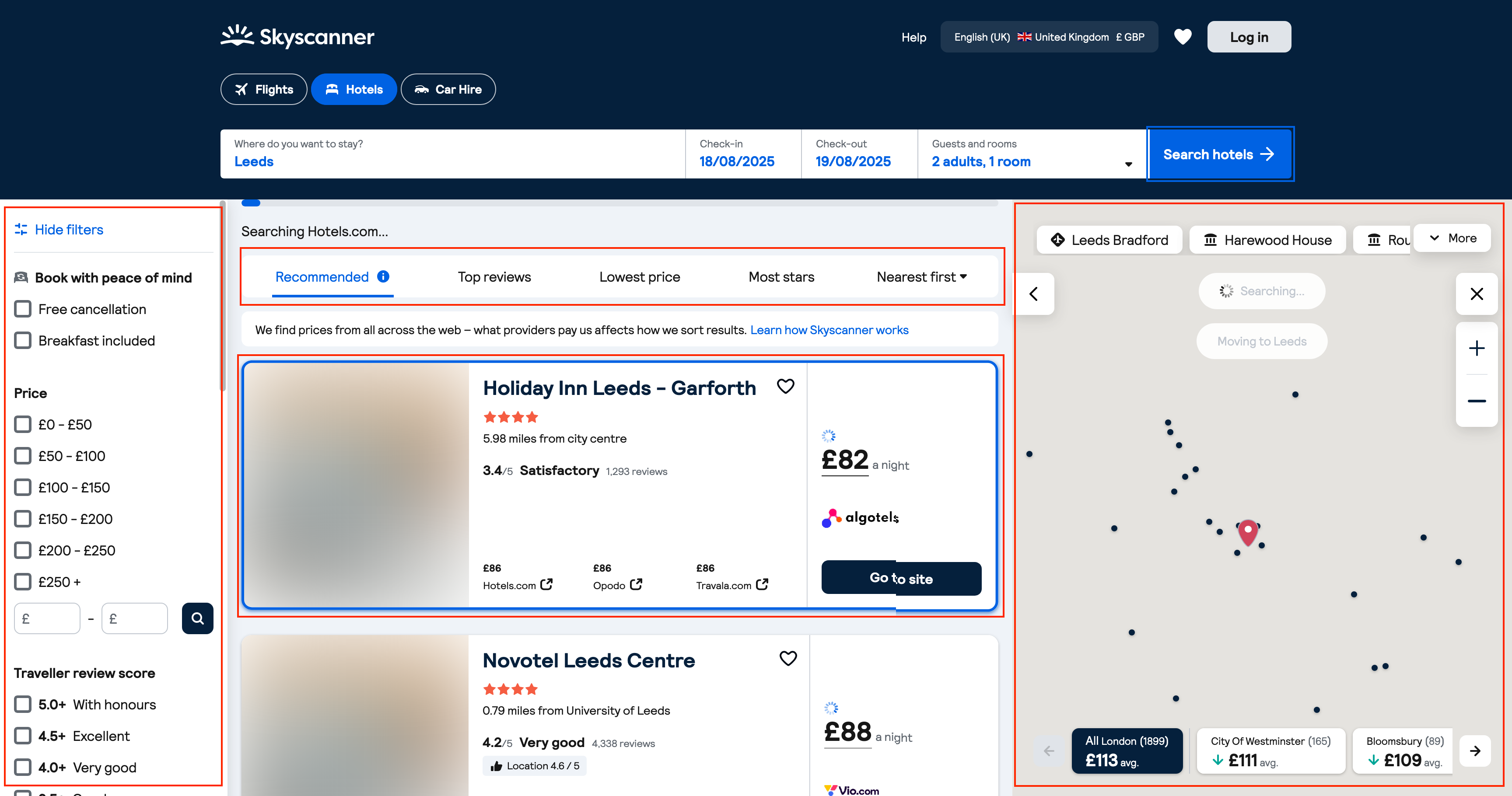Viewport: 1512px width, 796px height.
Task: Save Holiday Inn Leeds – Garforth heart
Action: (785, 386)
